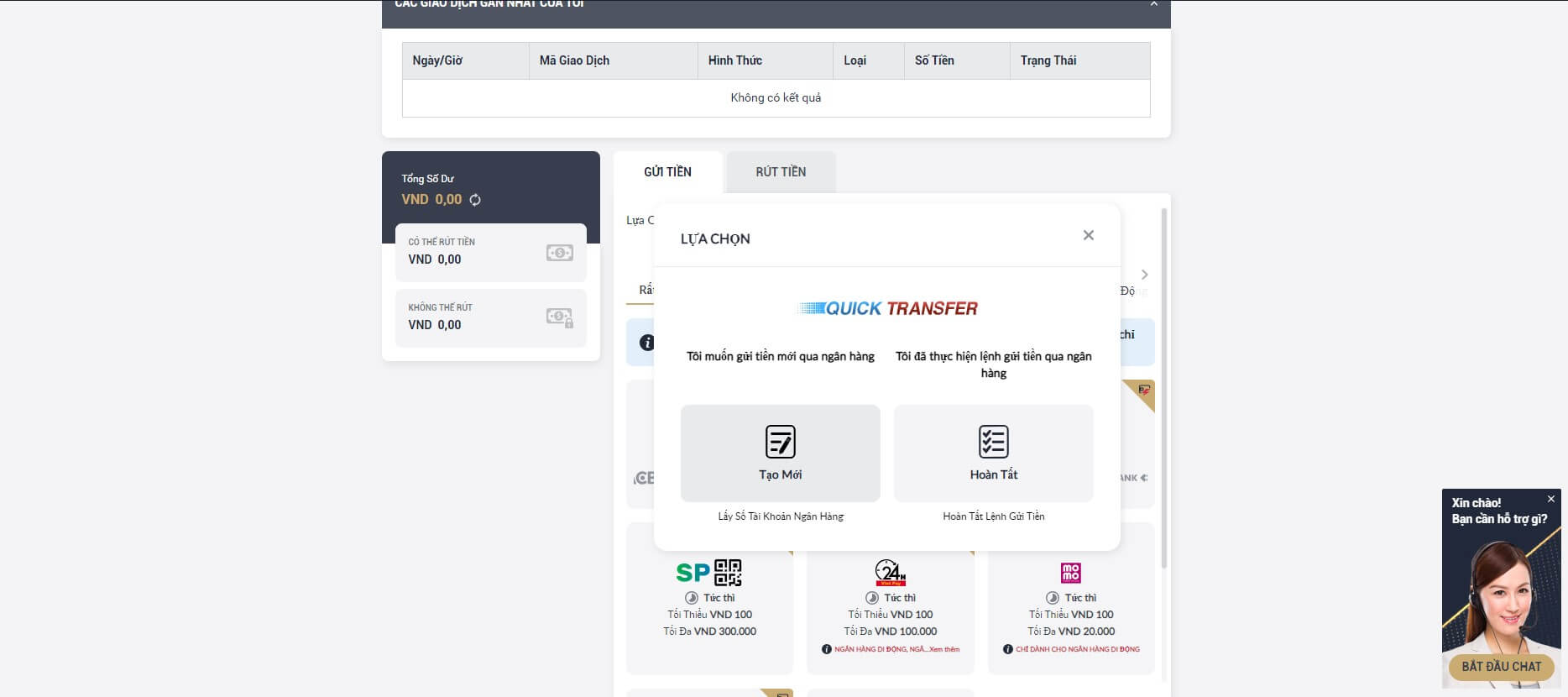This screenshot has height=697, width=1568.
Task: Click the Trạng Thái column header
Action: click(1080, 60)
